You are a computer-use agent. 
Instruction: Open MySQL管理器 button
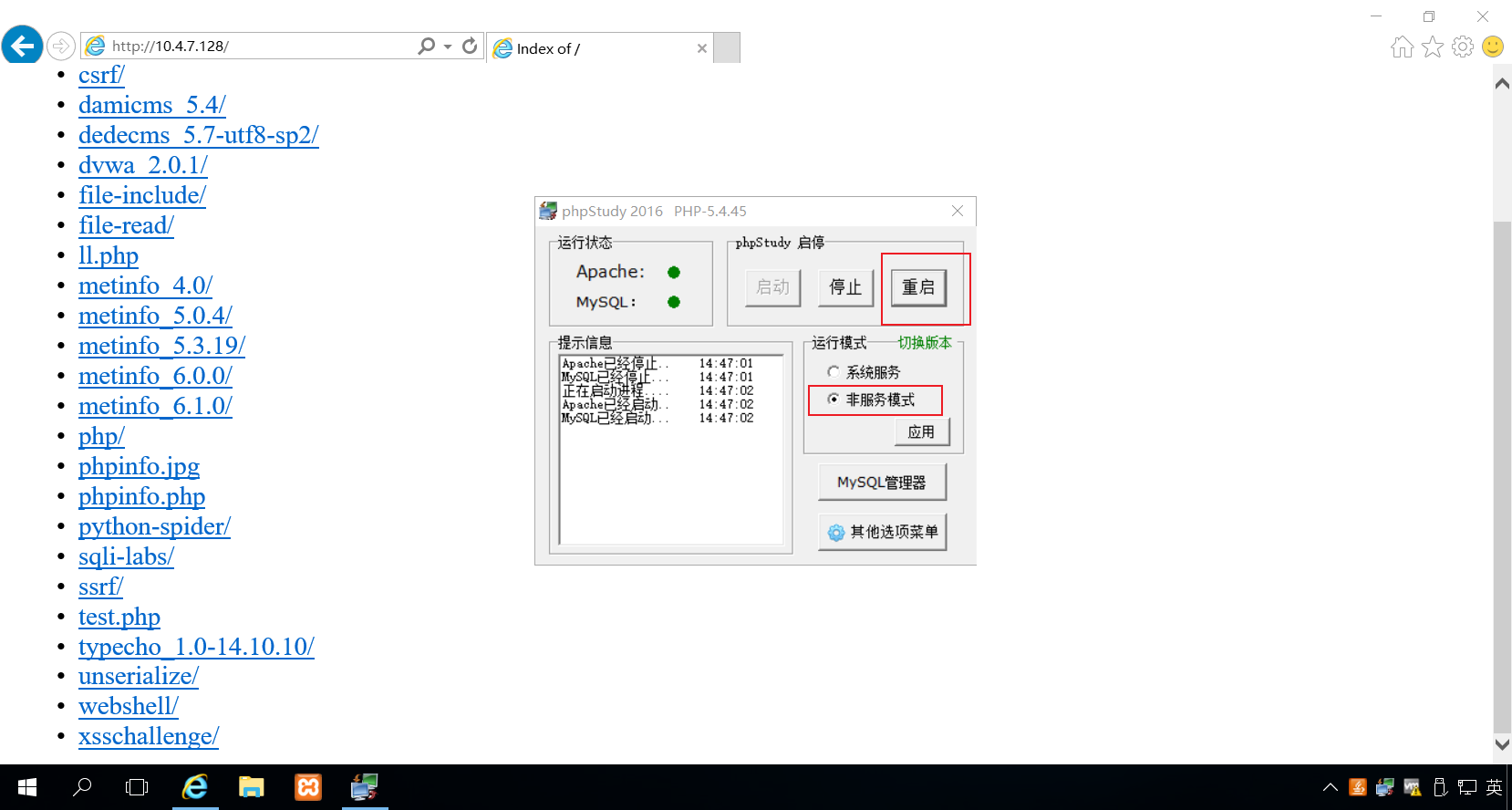tap(882, 483)
